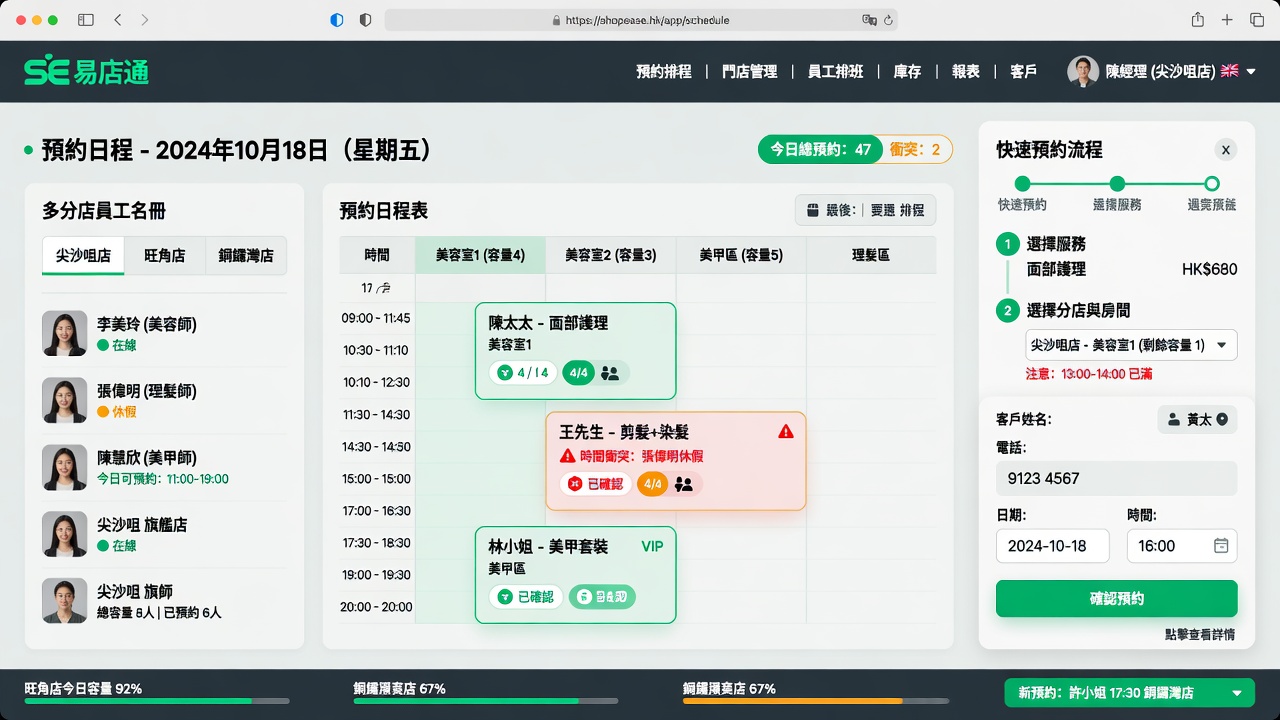Open the 門店管理 menu

point(749,72)
